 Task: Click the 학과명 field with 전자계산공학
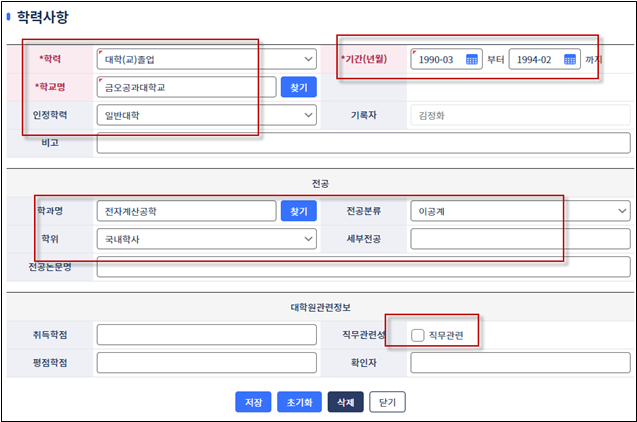(x=186, y=211)
